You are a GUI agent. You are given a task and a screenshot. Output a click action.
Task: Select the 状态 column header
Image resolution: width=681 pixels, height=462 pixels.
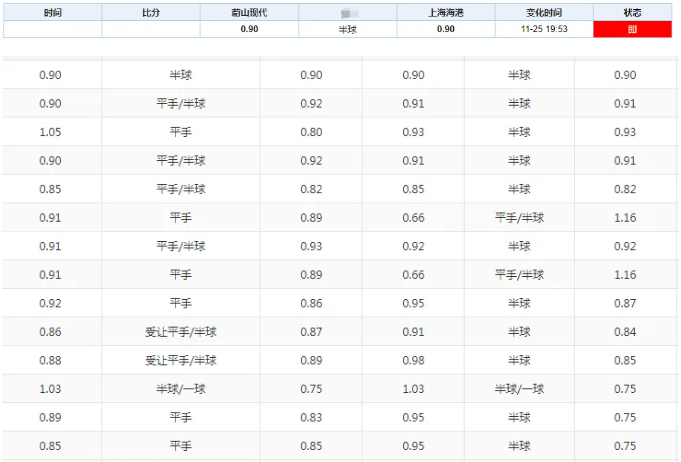coord(632,13)
